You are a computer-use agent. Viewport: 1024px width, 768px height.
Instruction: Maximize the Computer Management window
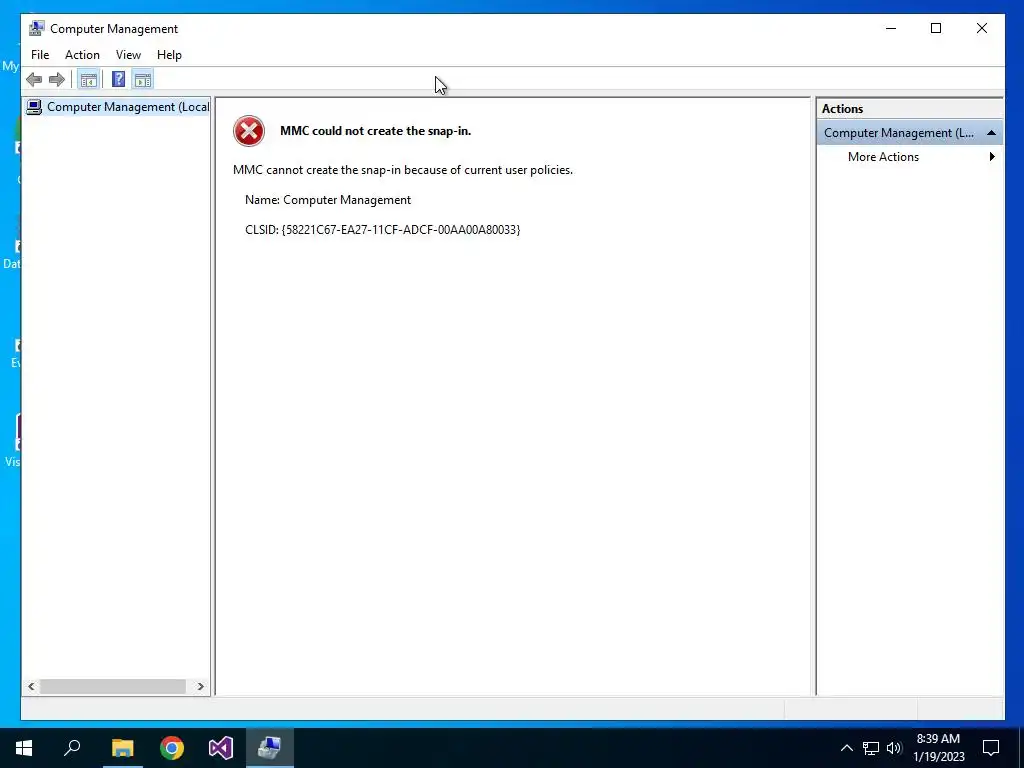(936, 28)
